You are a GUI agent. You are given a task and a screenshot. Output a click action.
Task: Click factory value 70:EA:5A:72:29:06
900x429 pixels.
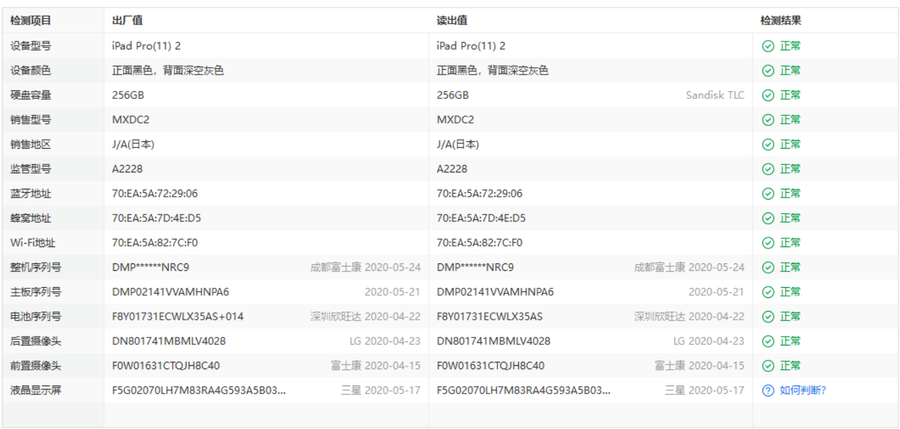(155, 194)
